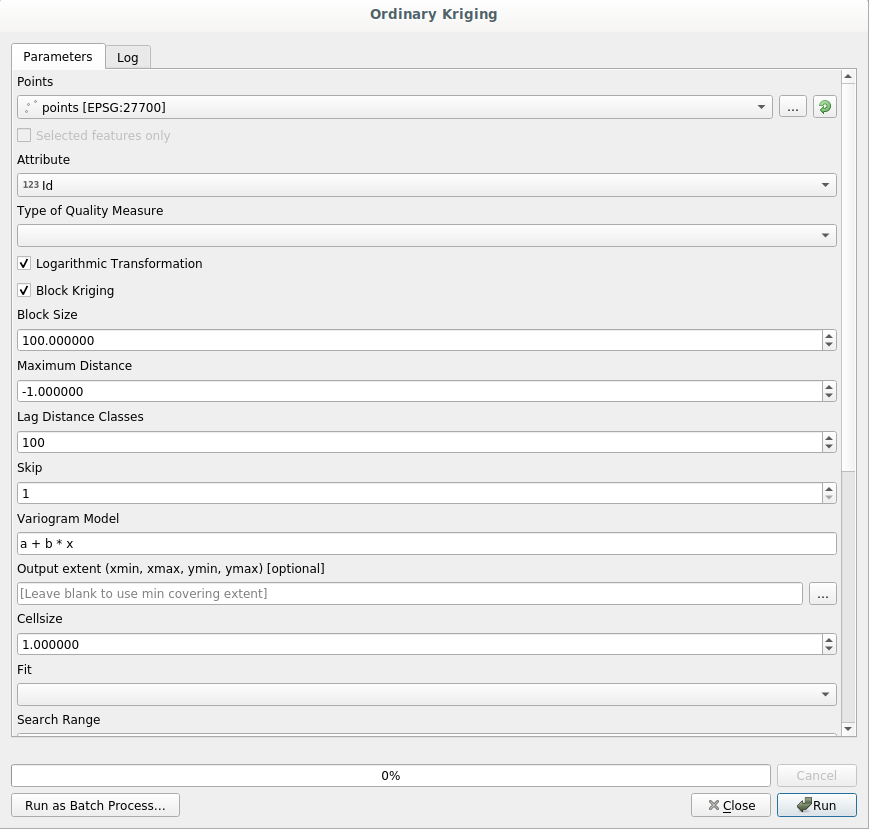Click the 0% progress bar
The height and width of the screenshot is (829, 869).
[x=390, y=775]
